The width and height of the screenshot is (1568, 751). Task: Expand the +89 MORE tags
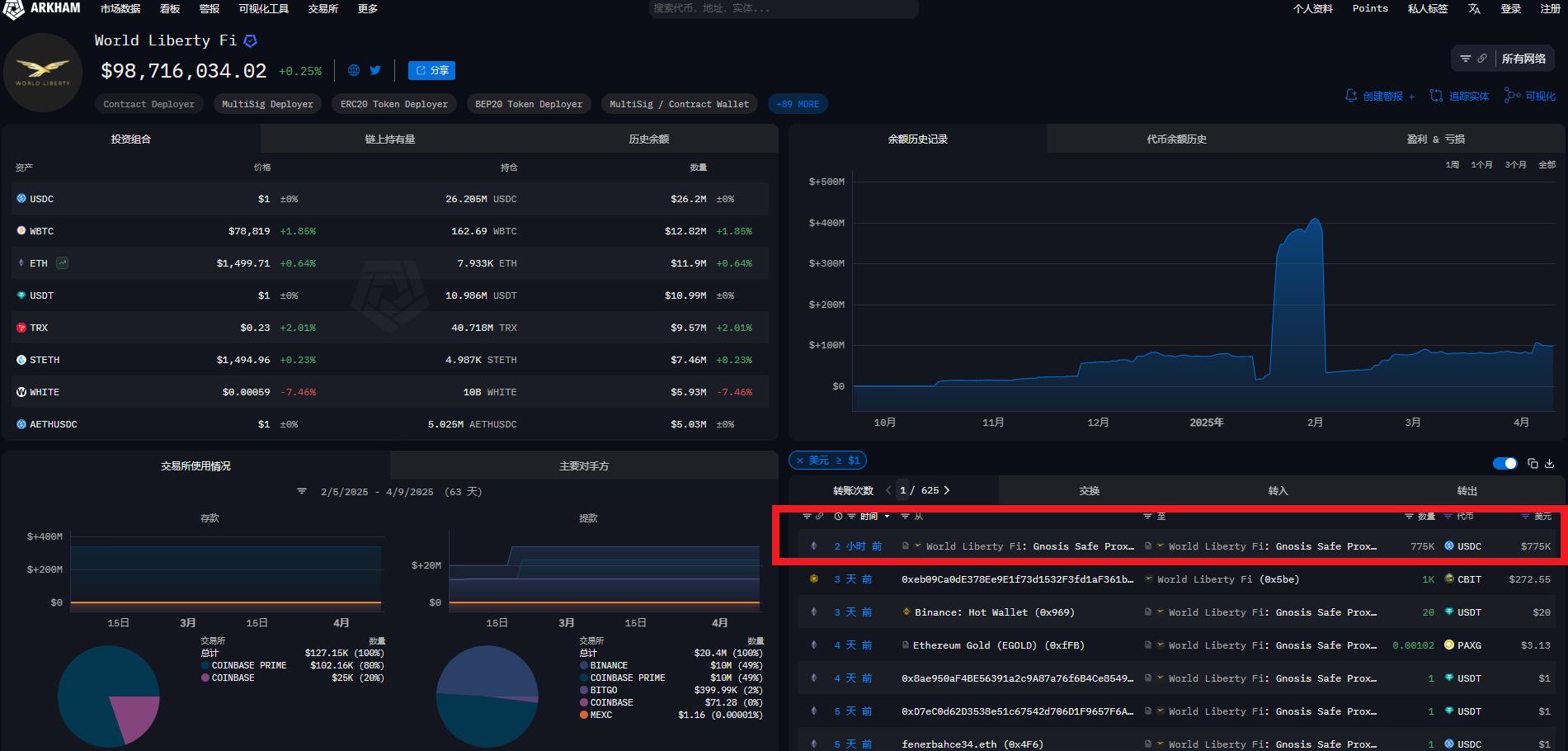tap(797, 104)
